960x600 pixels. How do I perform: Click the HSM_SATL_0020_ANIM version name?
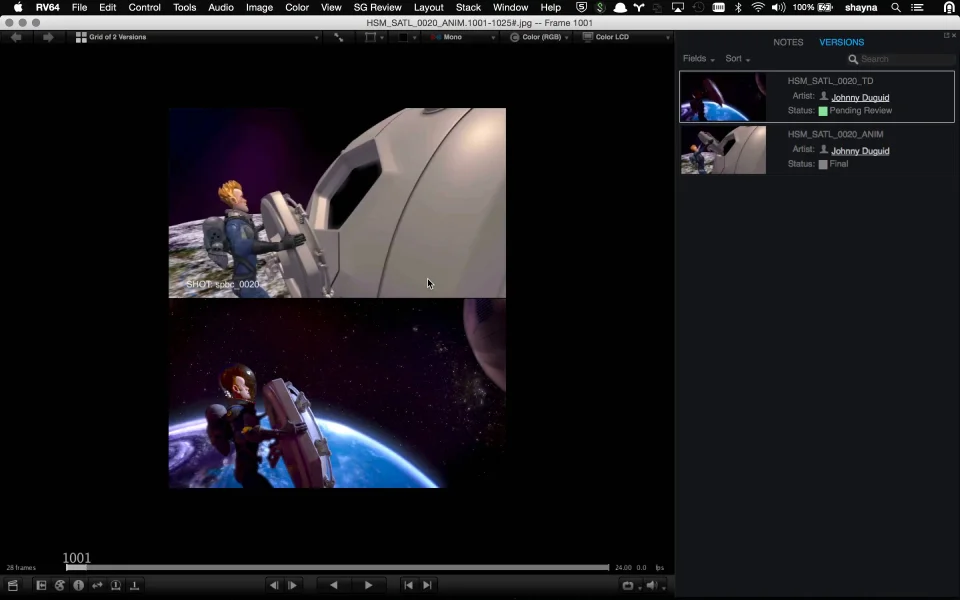coord(835,134)
